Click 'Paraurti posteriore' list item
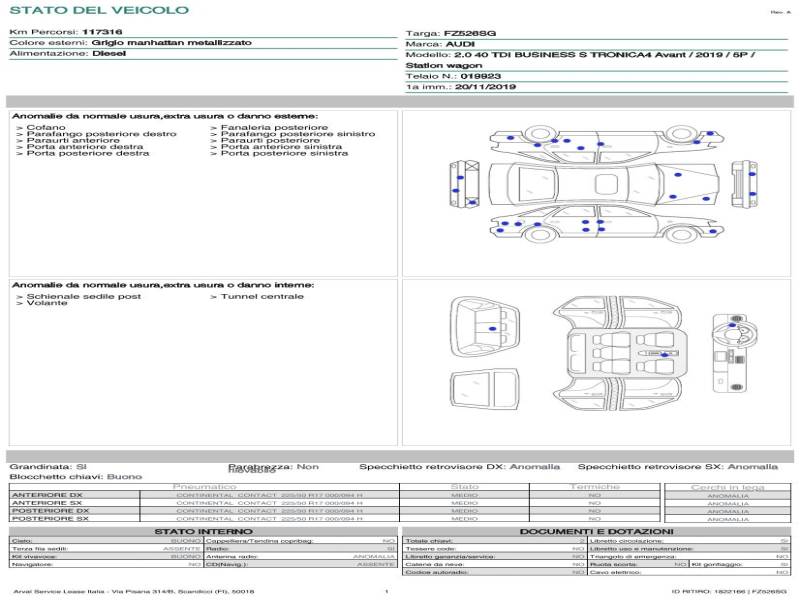 [x=270, y=140]
